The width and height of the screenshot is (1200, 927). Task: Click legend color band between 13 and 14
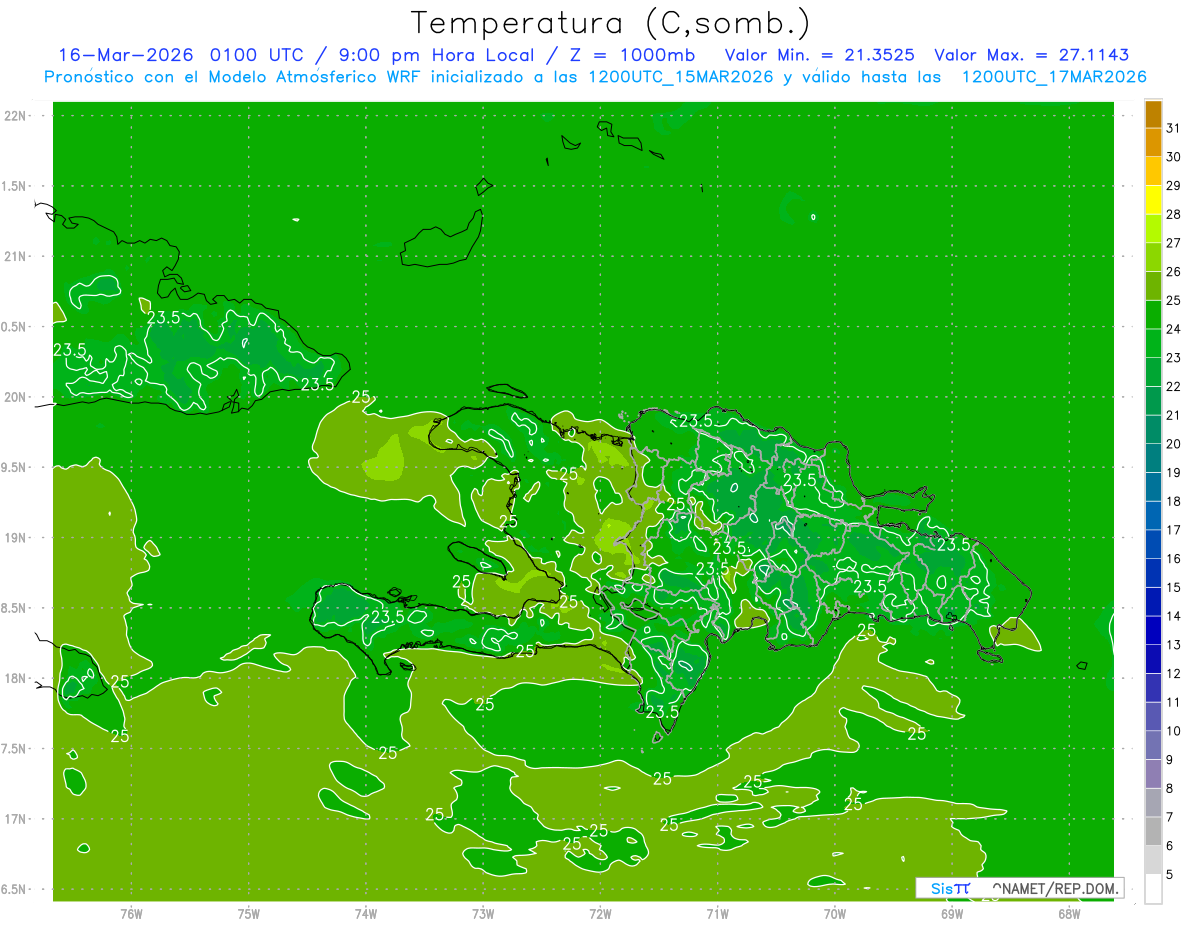pyautogui.click(x=1153, y=631)
